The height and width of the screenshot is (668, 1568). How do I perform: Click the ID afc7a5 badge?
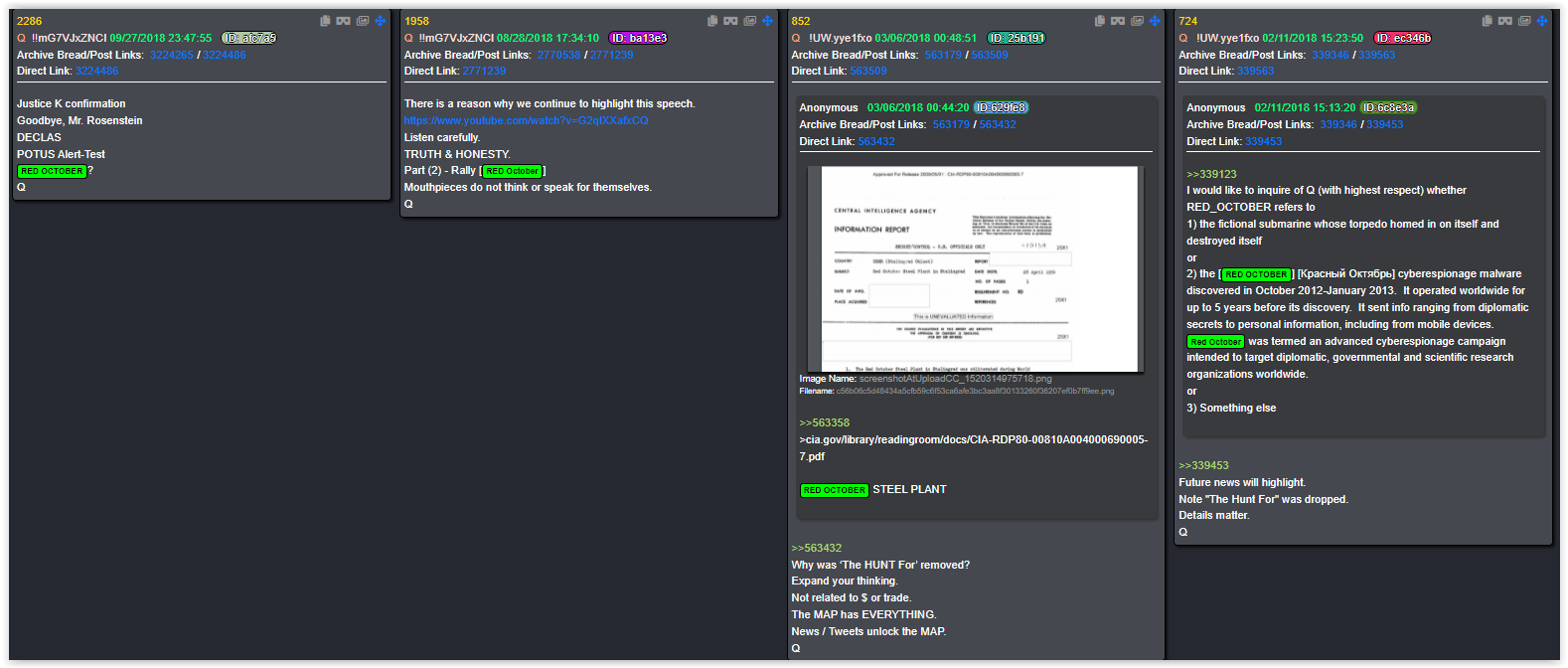pyautogui.click(x=249, y=38)
